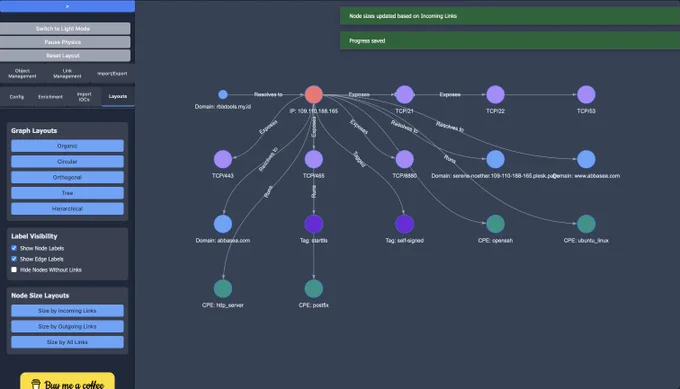
Task: Toggle Show Node Labels checkbox
Action: coord(14,248)
